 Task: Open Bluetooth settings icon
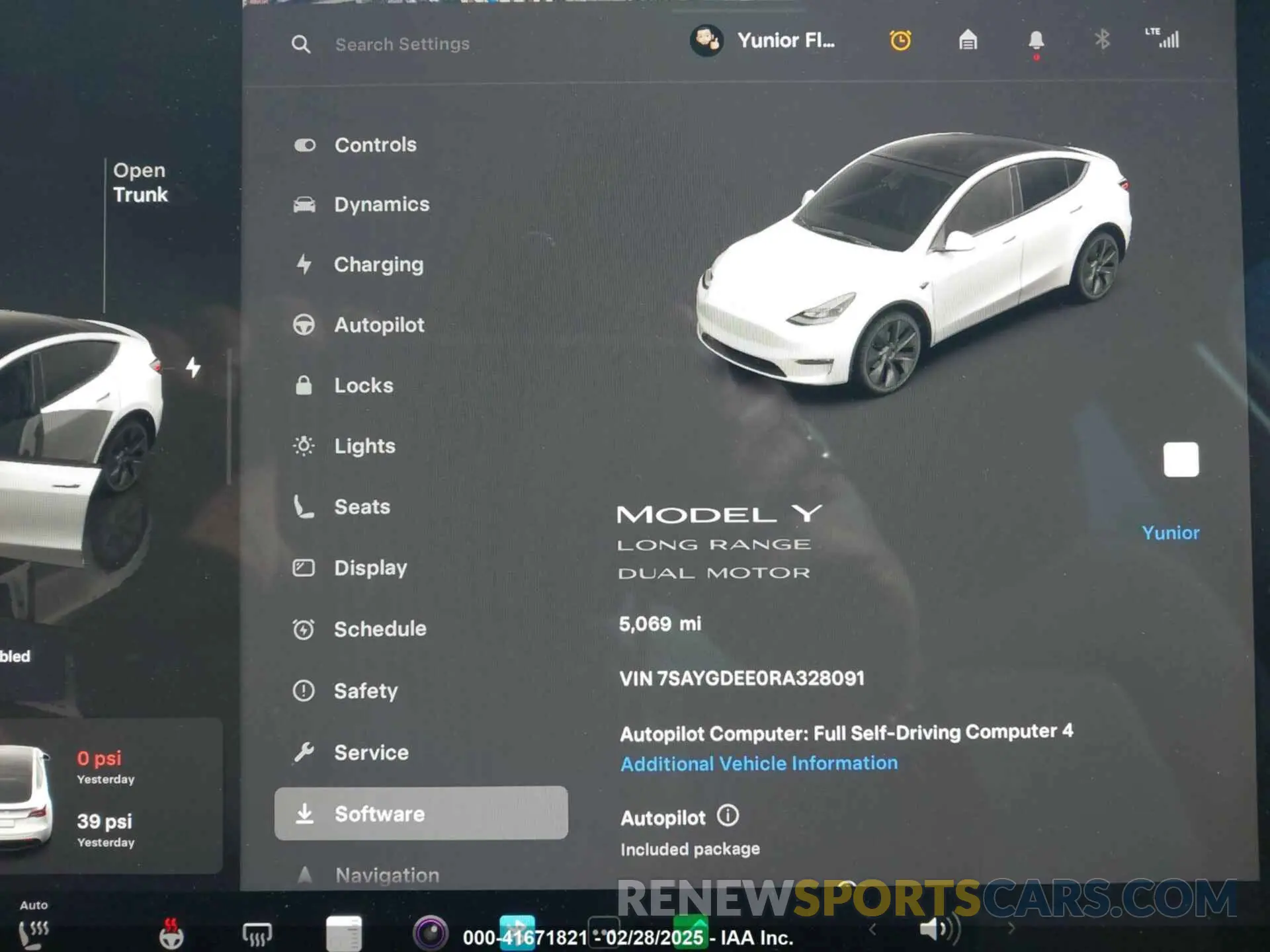pyautogui.click(x=1102, y=39)
